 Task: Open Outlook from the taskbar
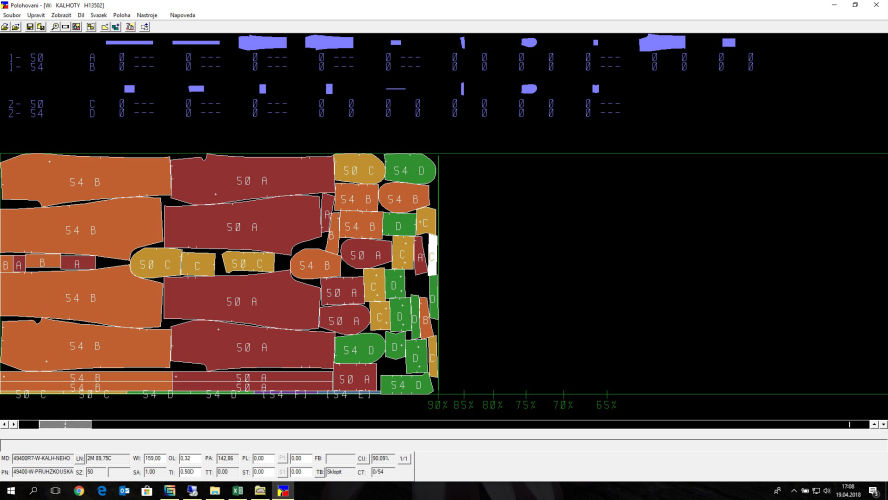(125, 491)
